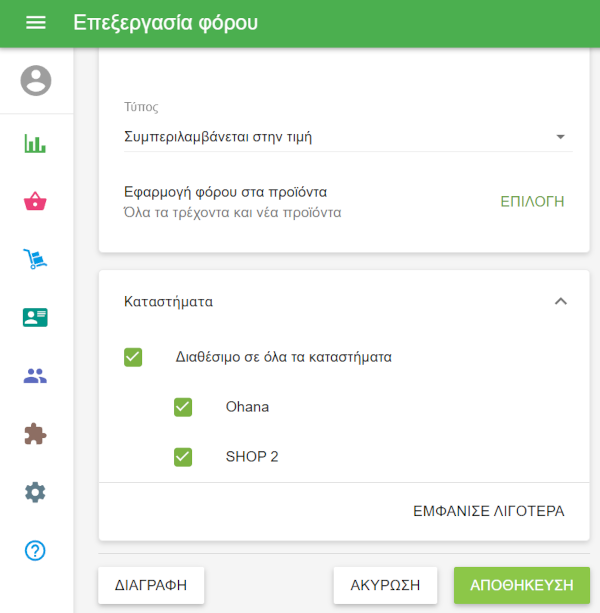Click ΕΜΦΑΝΙΣΕ ΛΙΓΟΤΕΡΑ to show fewer stores
This screenshot has width=600, height=613.
[488, 511]
